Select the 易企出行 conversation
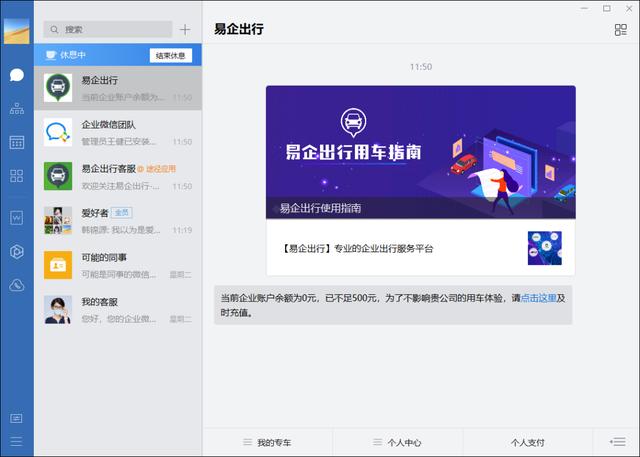The image size is (640, 457). (118, 88)
